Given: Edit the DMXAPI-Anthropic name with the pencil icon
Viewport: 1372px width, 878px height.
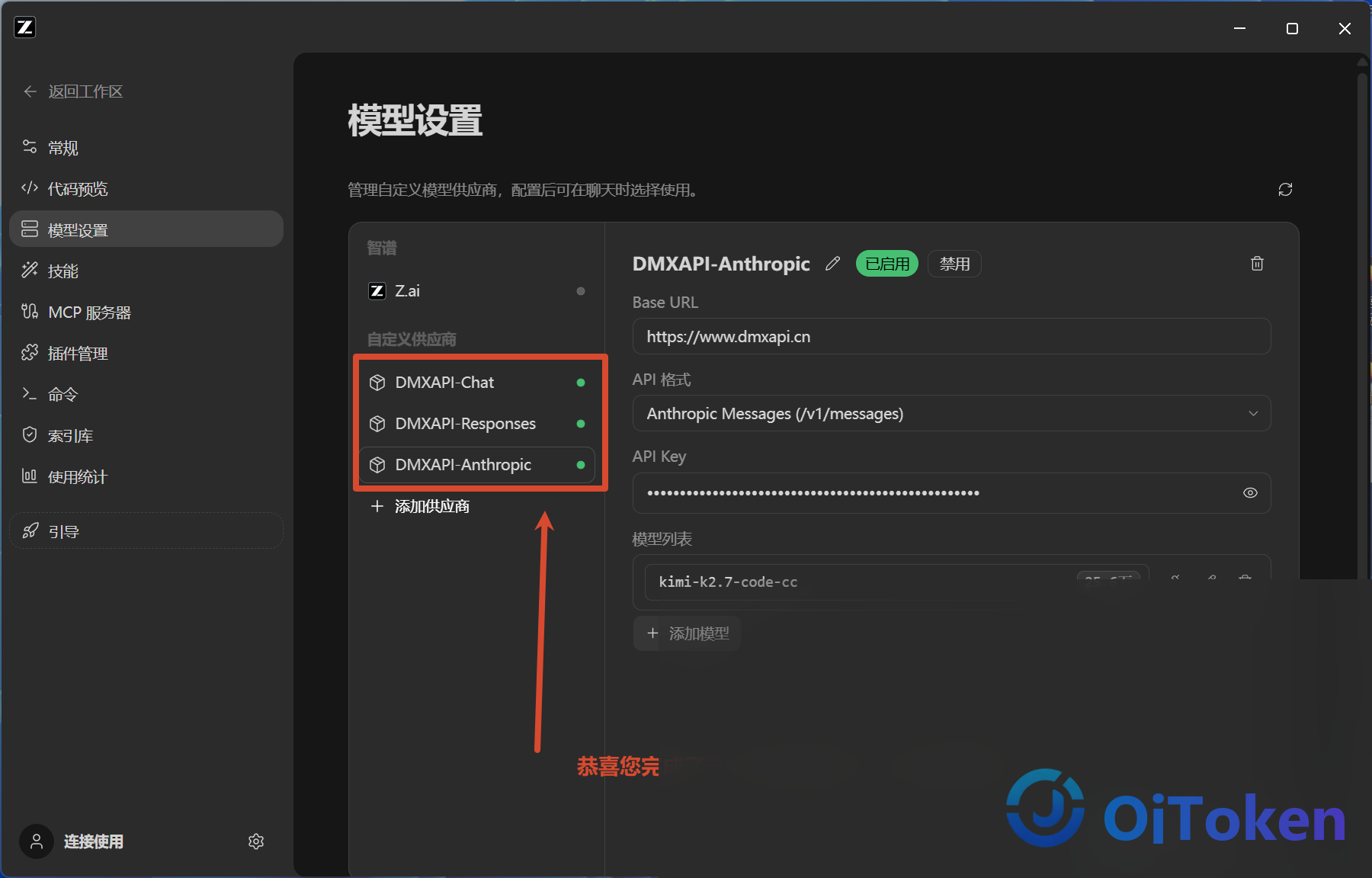Looking at the screenshot, I should [x=832, y=264].
